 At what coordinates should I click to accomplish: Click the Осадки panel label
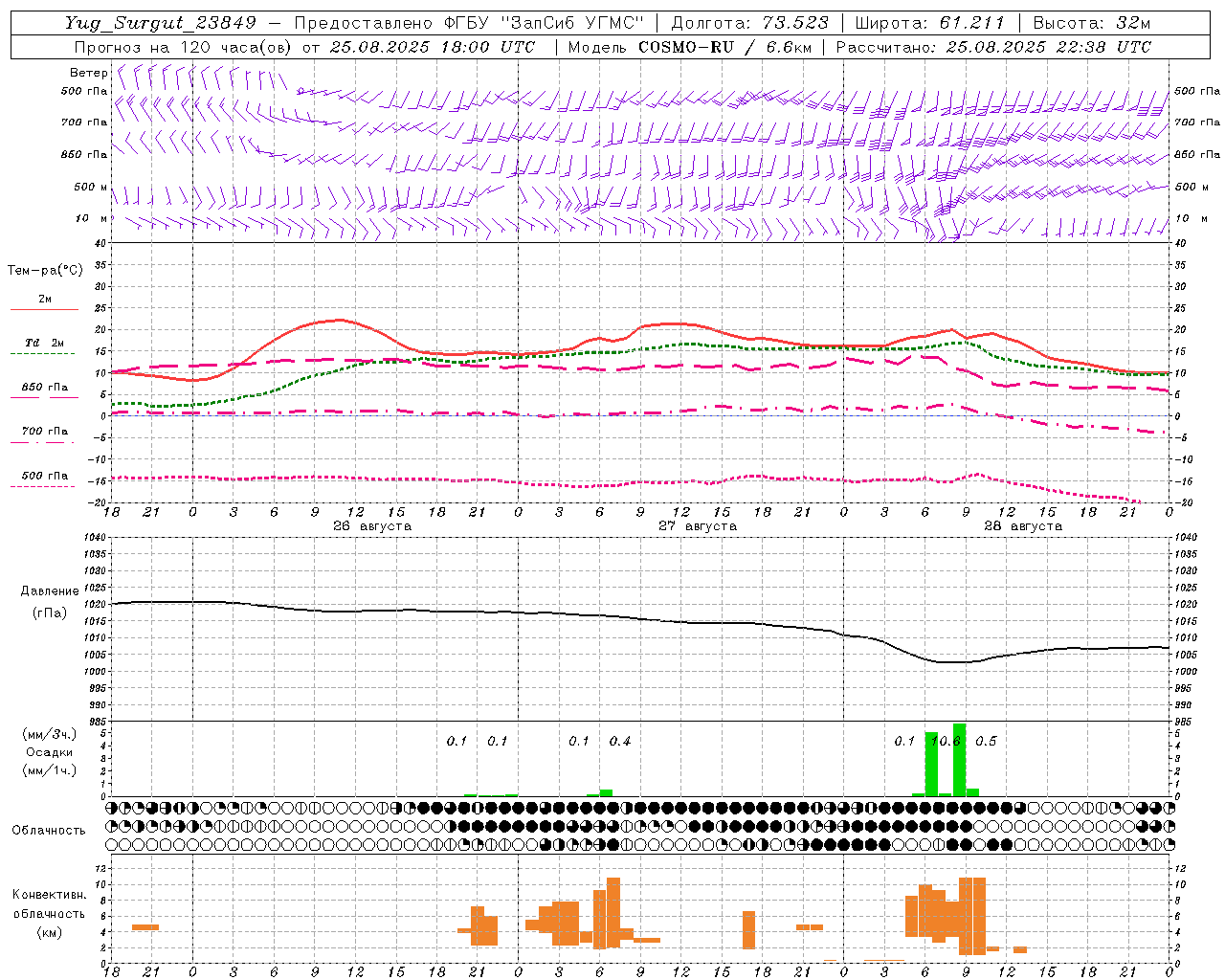pos(49,752)
